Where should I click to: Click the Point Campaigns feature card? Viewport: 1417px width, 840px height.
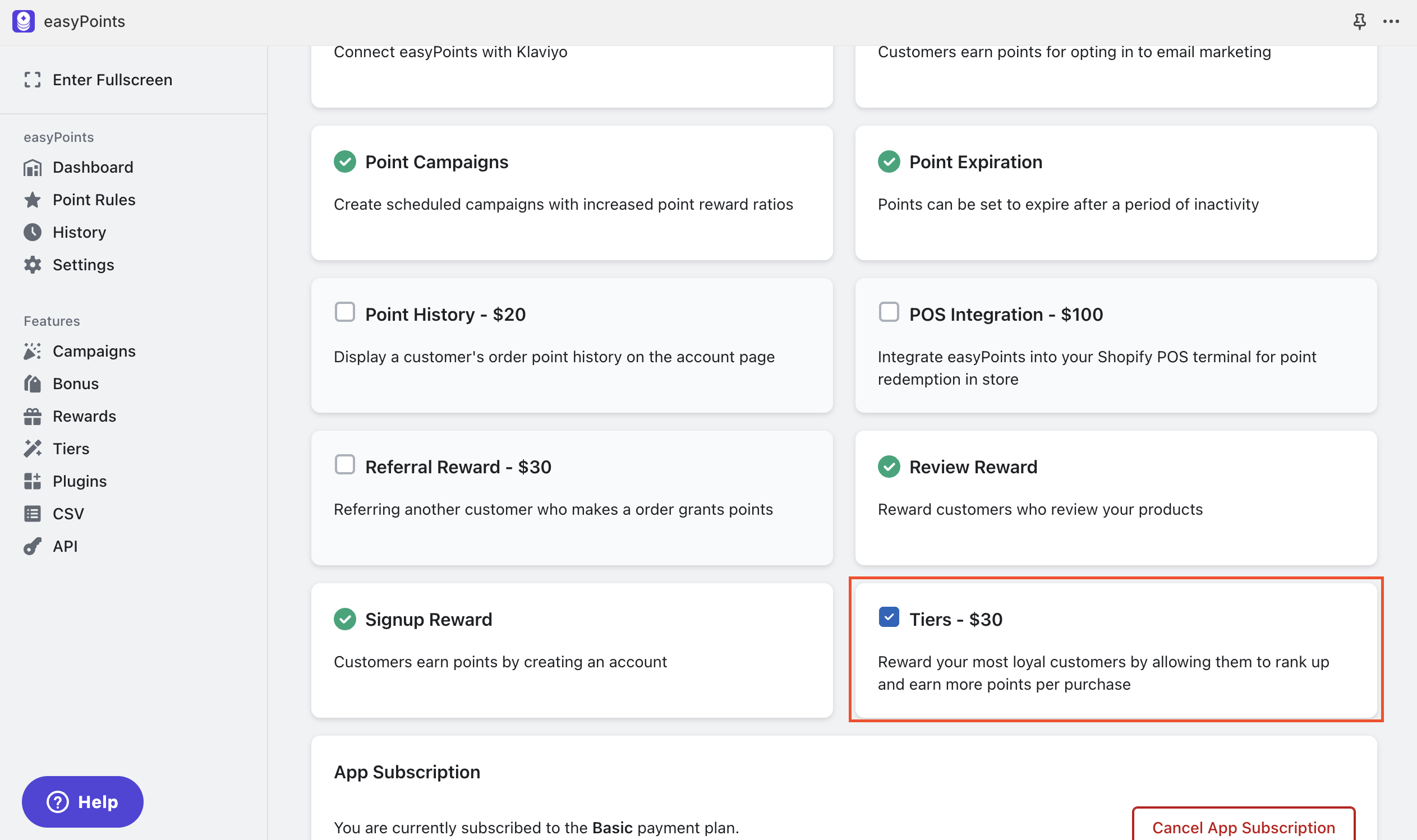tap(572, 192)
